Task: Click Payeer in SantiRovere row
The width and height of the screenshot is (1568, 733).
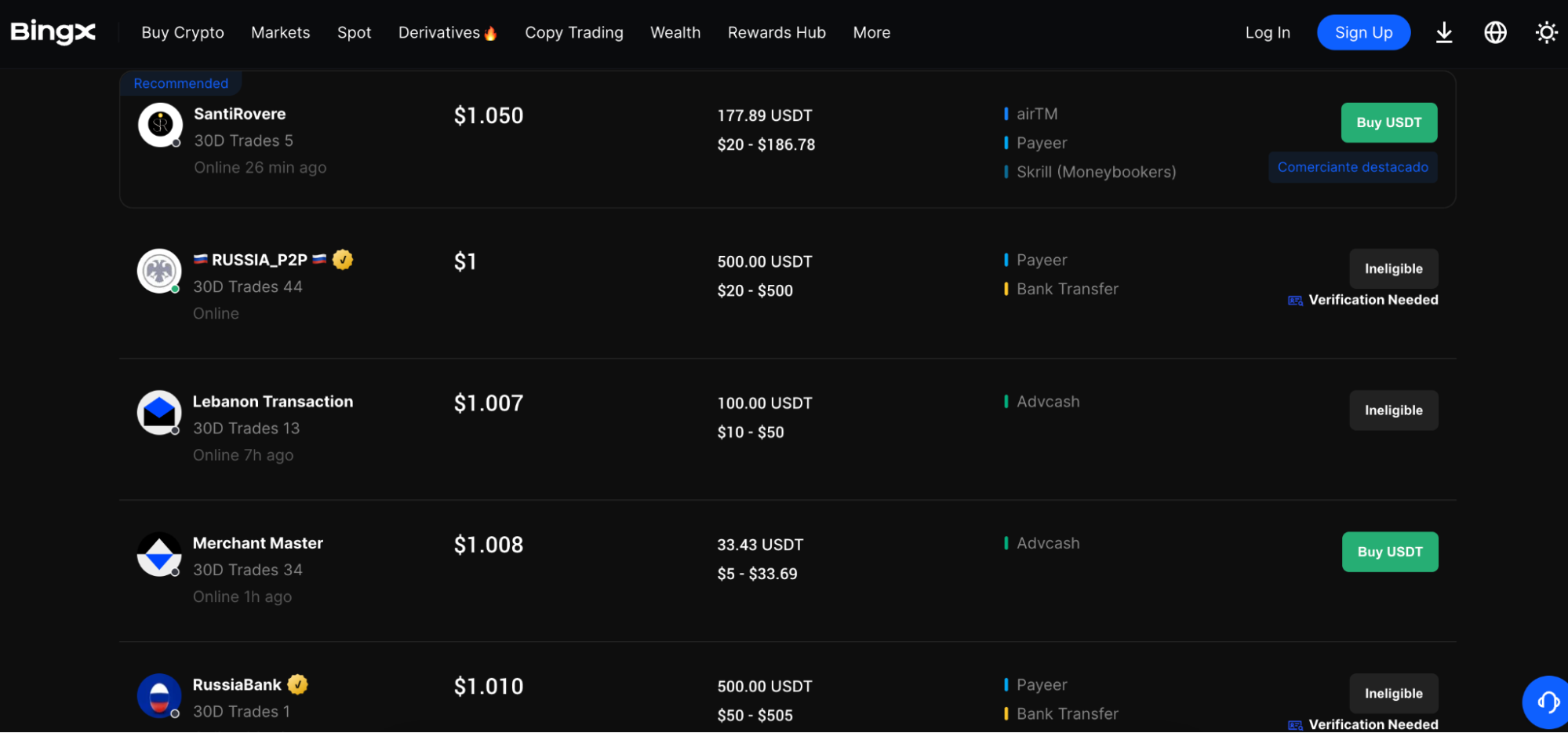Action: (x=1042, y=143)
